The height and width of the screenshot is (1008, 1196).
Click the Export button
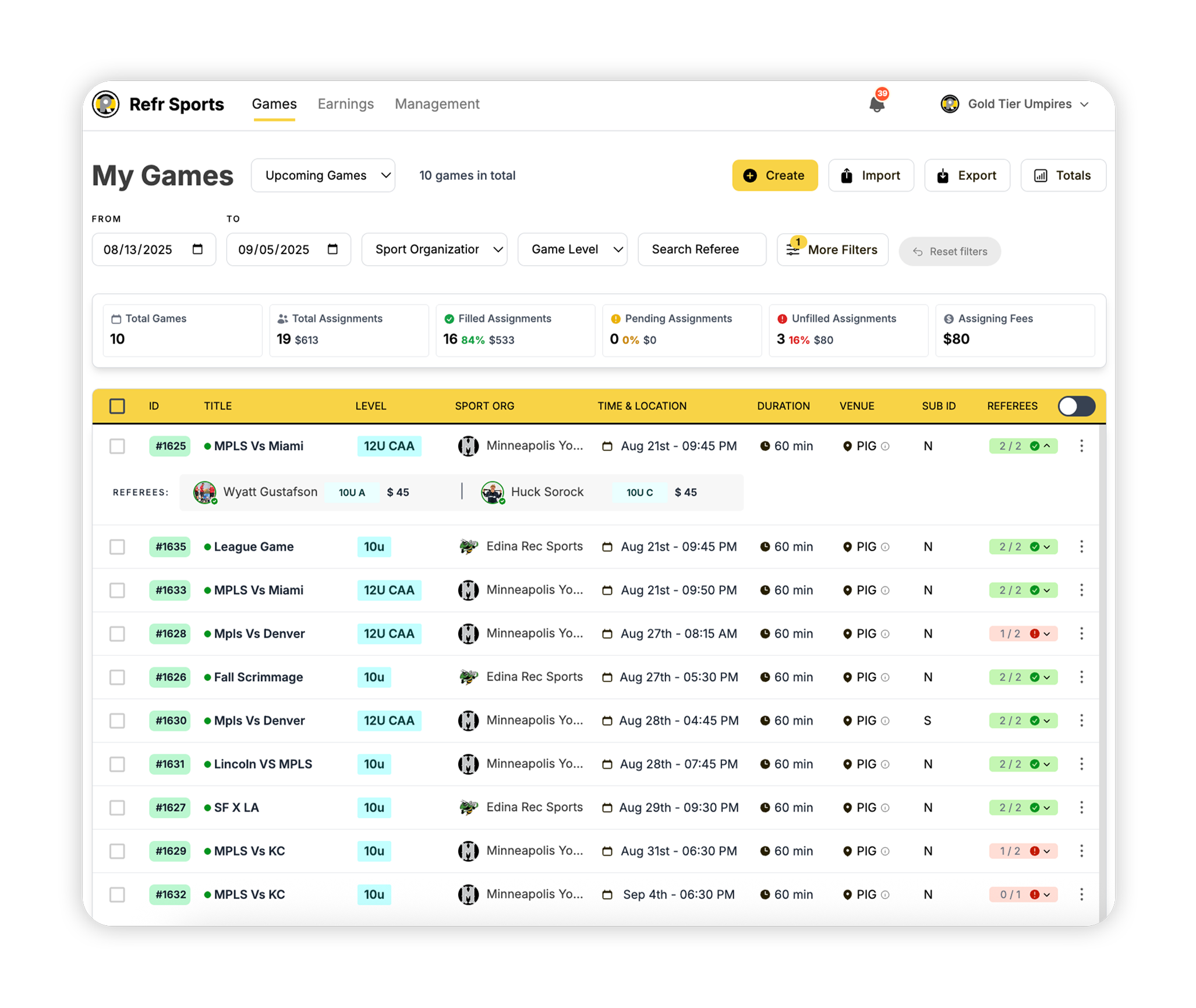(967, 175)
